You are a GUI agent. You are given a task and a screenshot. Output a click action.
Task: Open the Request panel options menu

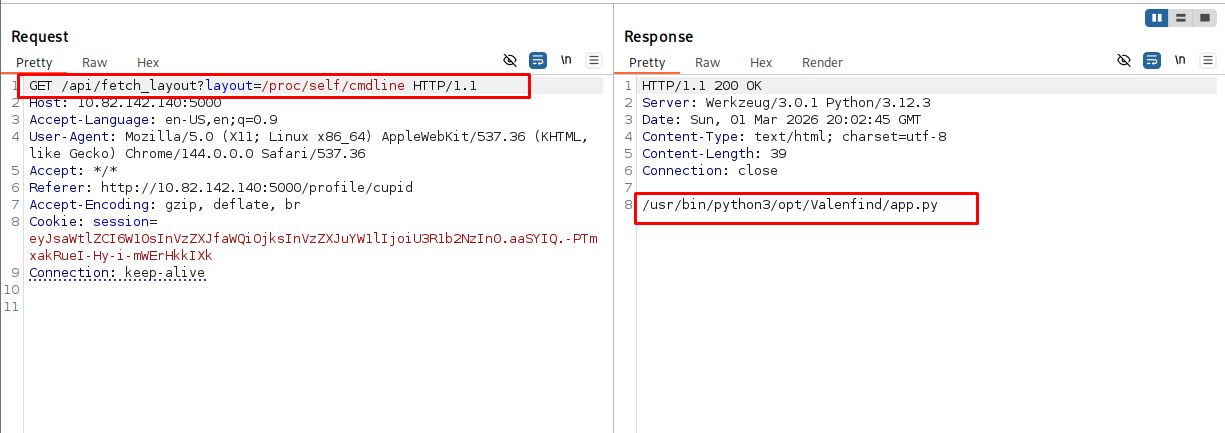[594, 60]
